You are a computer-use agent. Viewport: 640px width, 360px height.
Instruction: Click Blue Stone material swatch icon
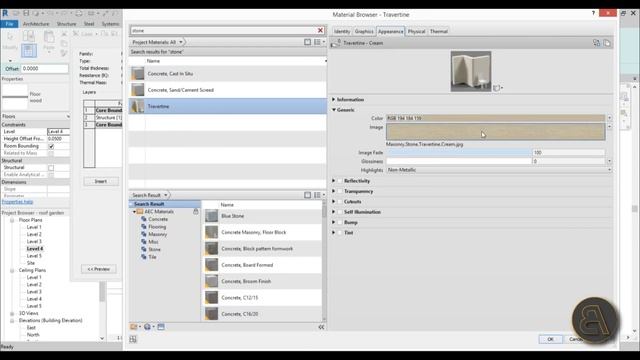pos(211,216)
